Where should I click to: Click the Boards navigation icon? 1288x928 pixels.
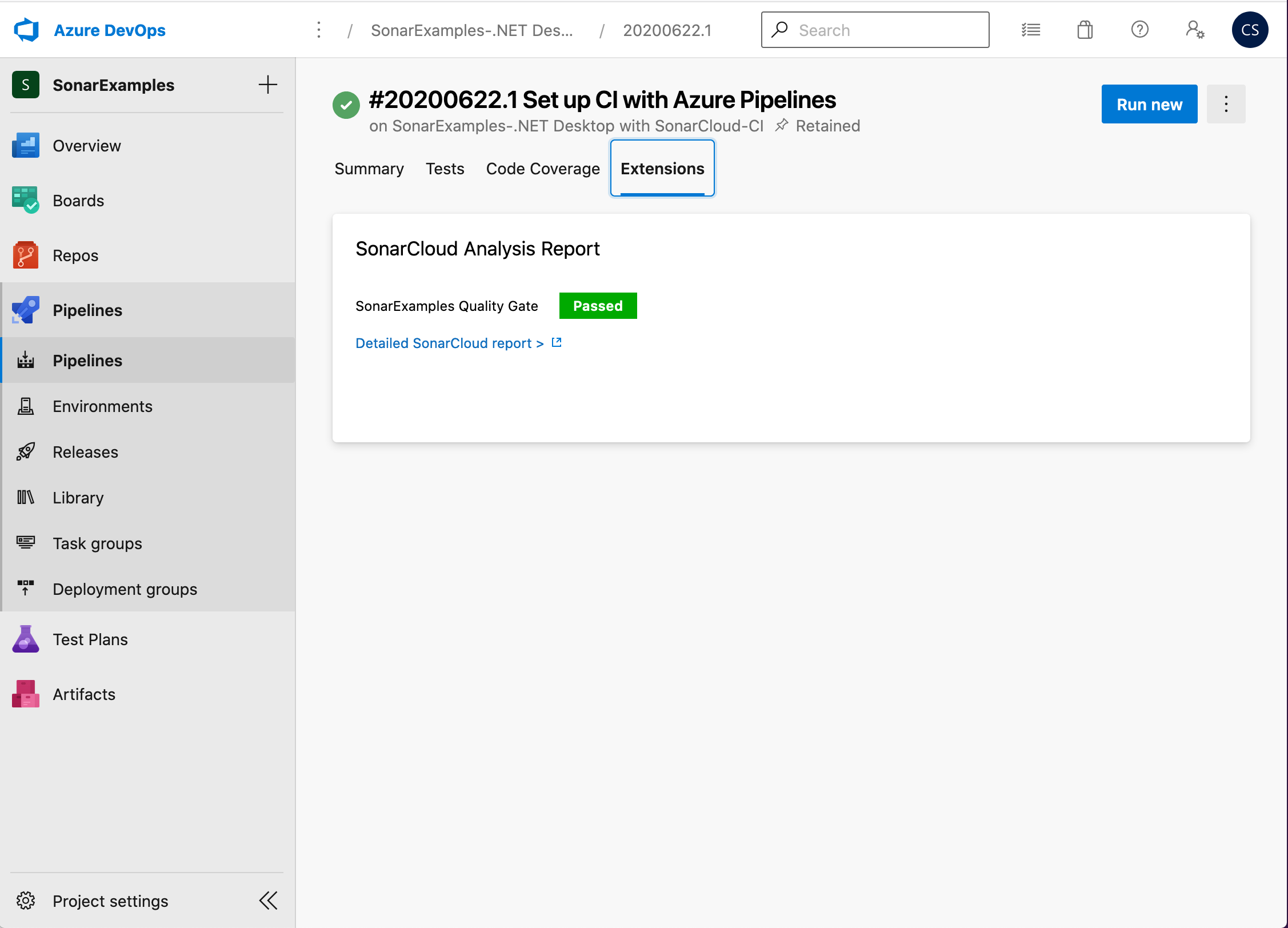[x=26, y=200]
